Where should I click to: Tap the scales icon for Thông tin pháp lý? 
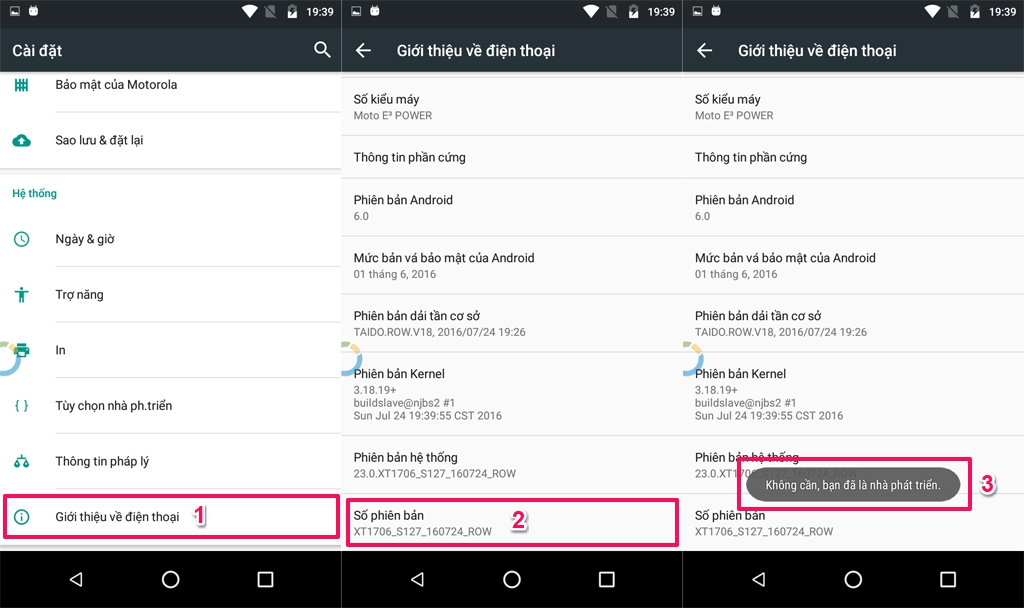tap(22, 461)
